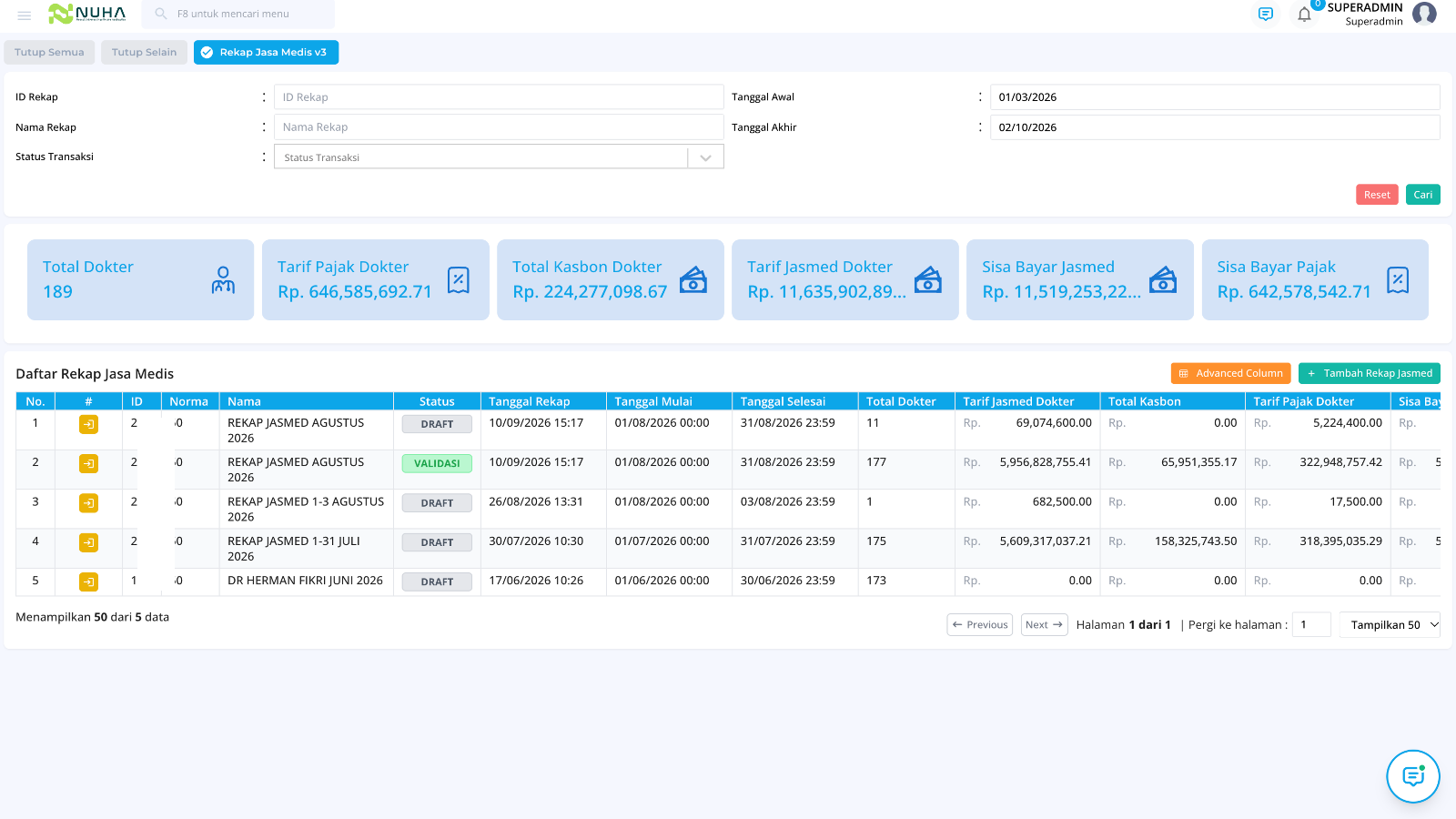The width and height of the screenshot is (1456, 819).
Task: Click the Status column header
Action: (x=437, y=401)
